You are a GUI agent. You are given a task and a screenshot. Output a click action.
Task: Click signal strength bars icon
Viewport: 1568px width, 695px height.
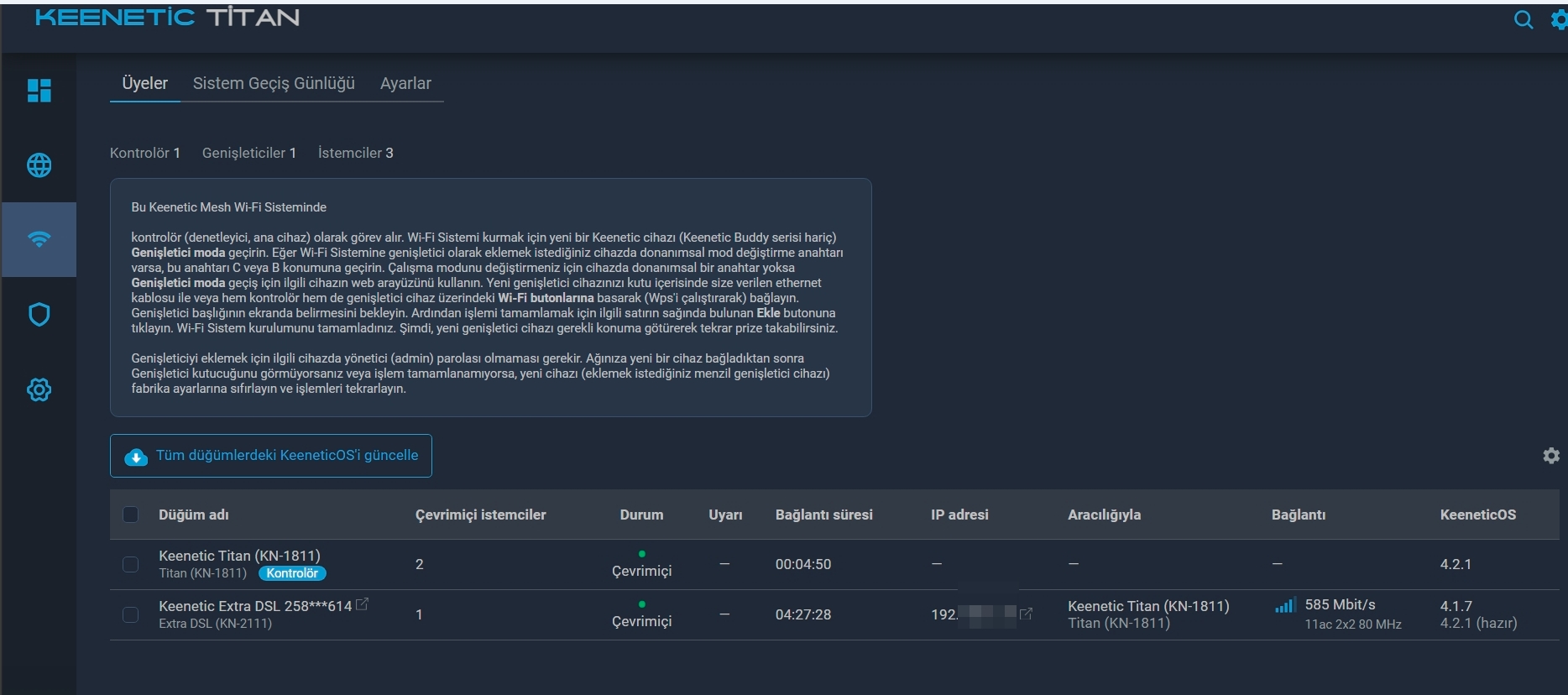click(1285, 604)
